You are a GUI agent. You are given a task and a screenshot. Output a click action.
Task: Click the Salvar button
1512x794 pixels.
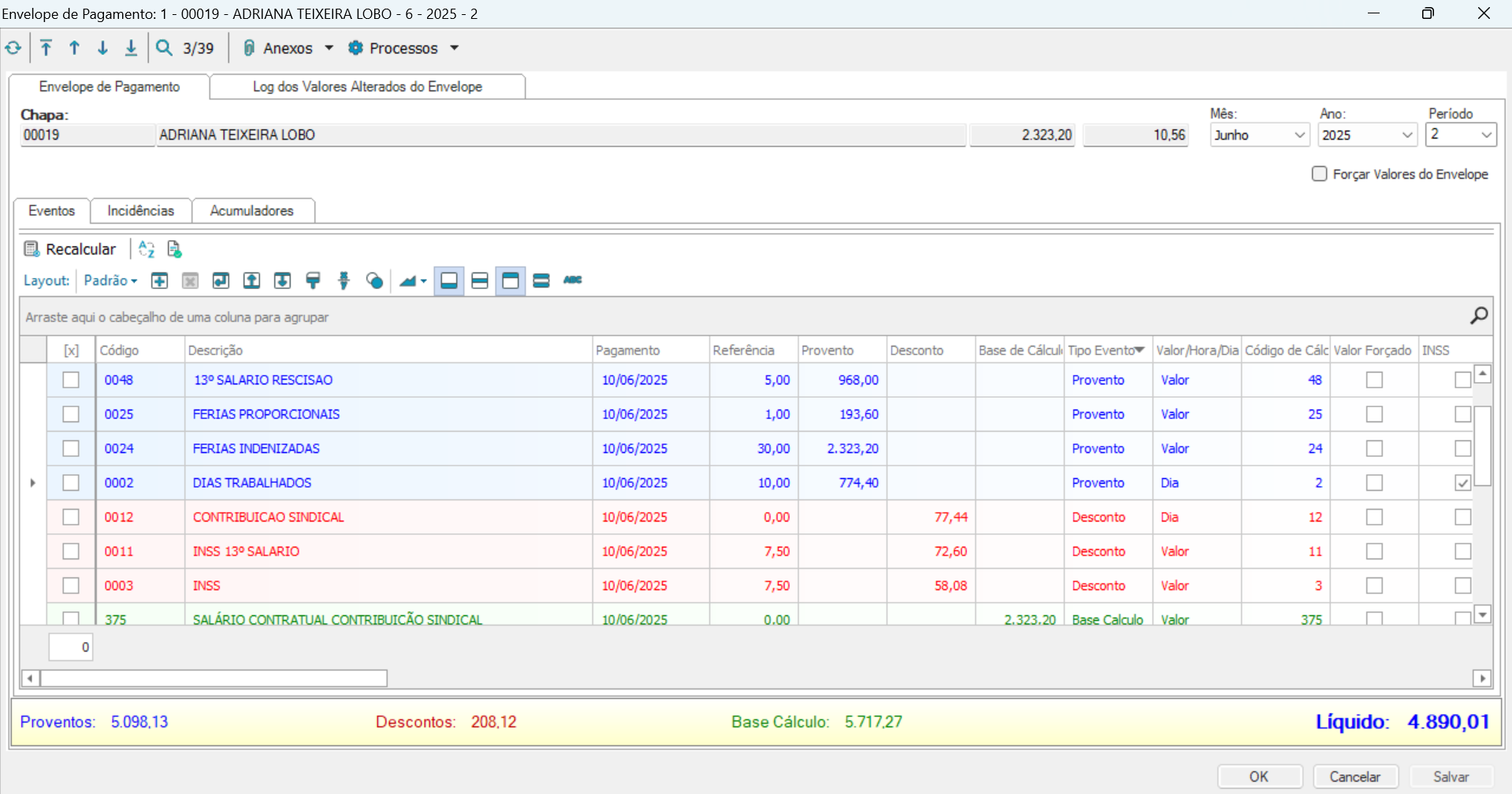(x=1451, y=777)
